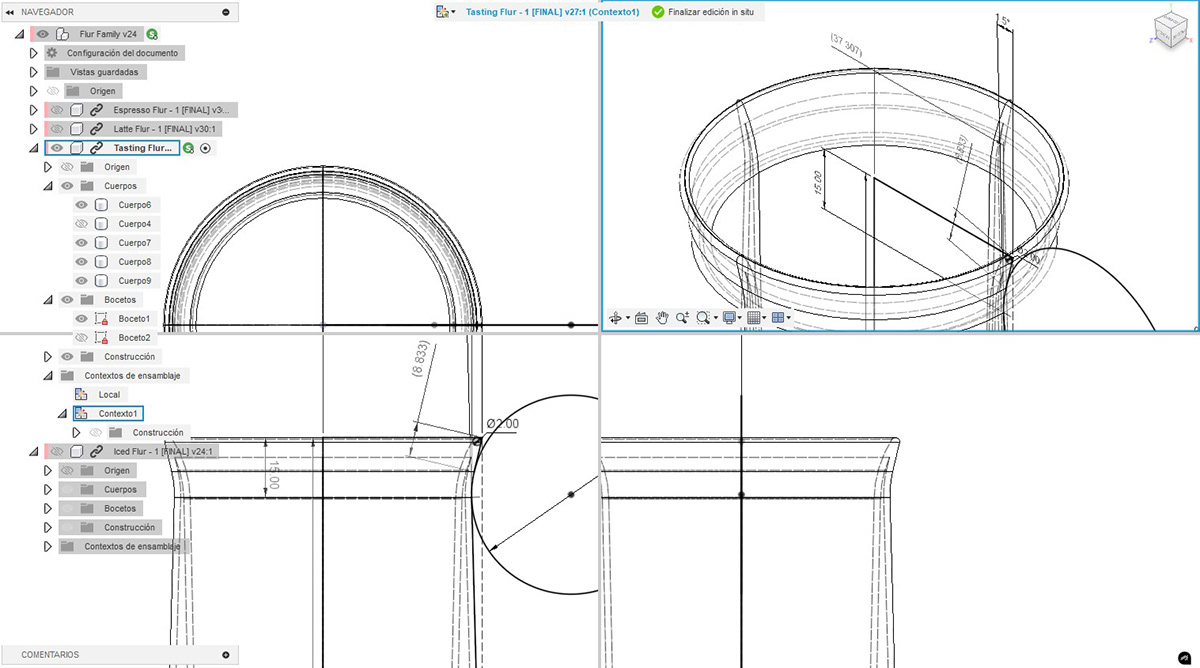Click the Cuerpo6 body icon
Screen dimensions: 1200x668
[100, 205]
